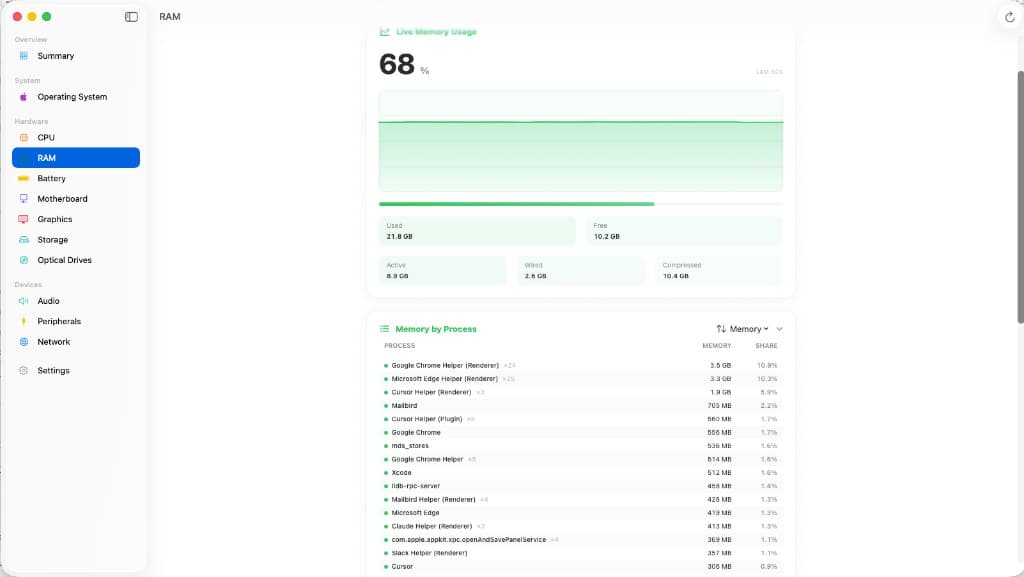Viewport: 1024px width, 577px height.
Task: Click the Apple logo Operating System icon
Action: click(x=24, y=97)
